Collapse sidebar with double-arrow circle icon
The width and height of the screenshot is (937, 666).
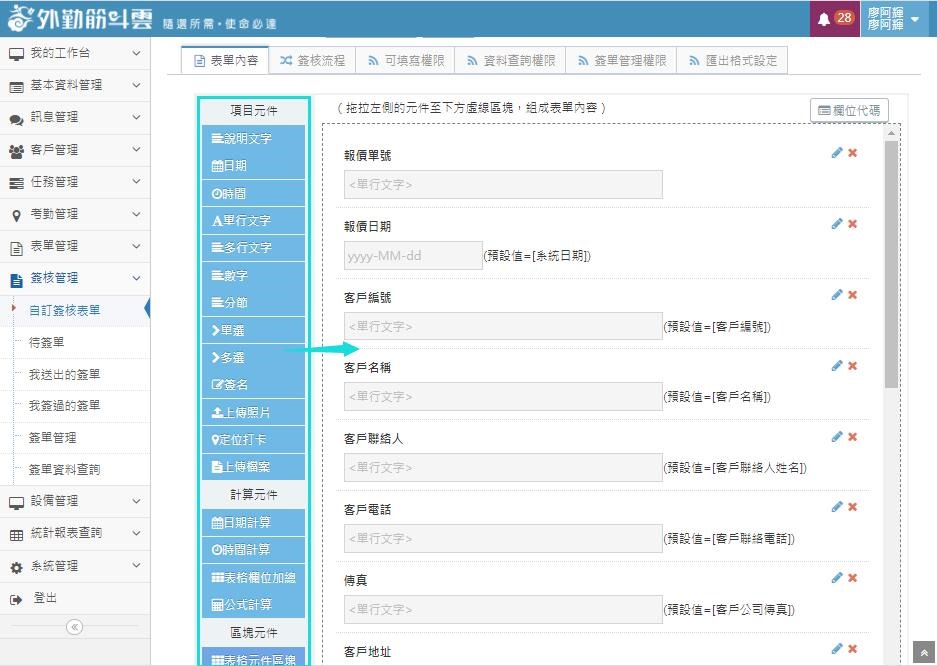point(74,627)
